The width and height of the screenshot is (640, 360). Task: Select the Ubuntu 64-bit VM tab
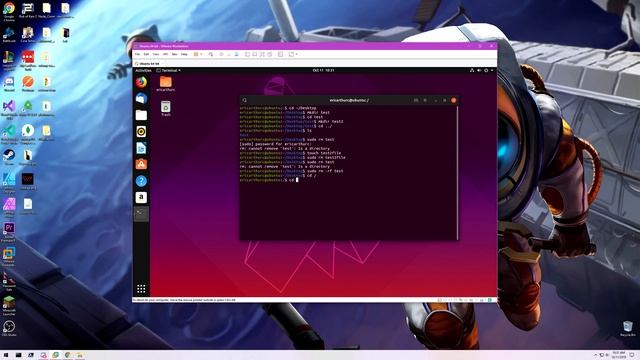[147, 64]
